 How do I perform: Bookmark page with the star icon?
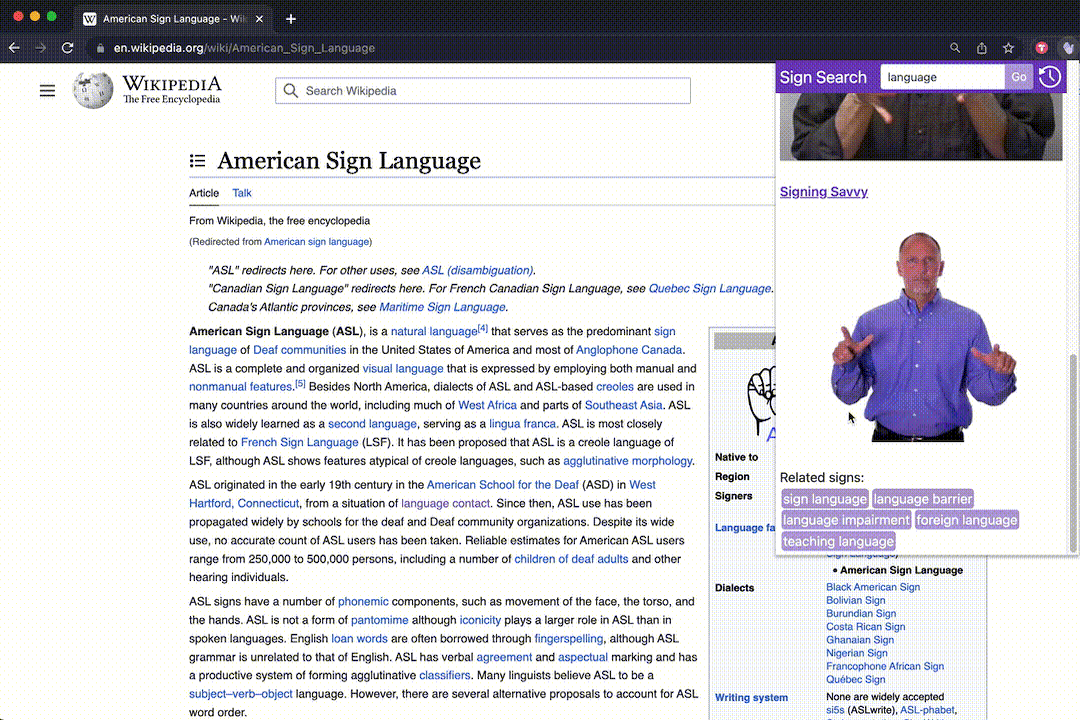(1008, 48)
